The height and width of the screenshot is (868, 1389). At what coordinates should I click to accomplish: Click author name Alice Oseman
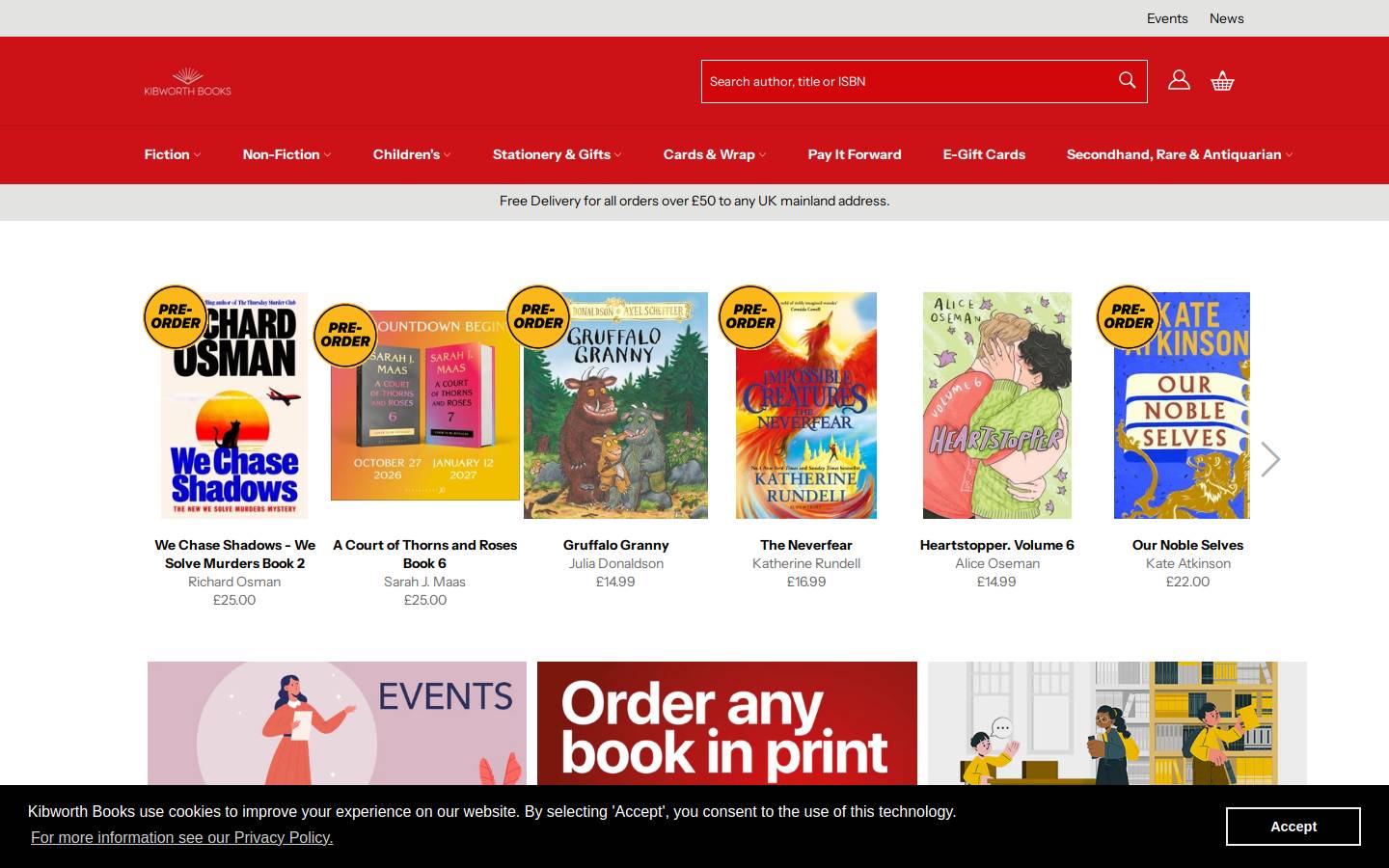(x=997, y=563)
